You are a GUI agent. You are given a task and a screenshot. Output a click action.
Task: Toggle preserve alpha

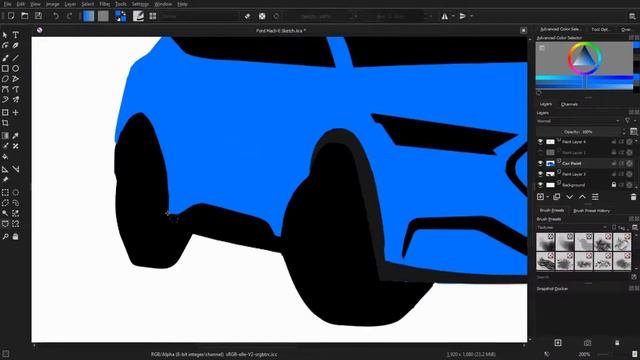262,16
